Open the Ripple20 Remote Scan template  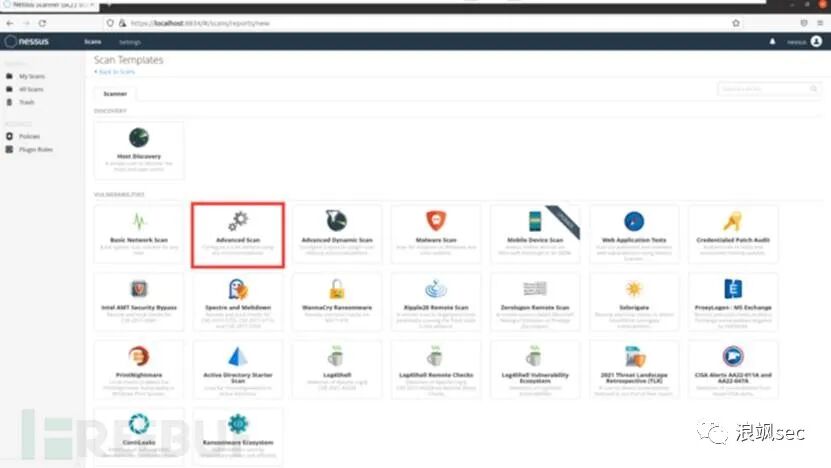436,302
